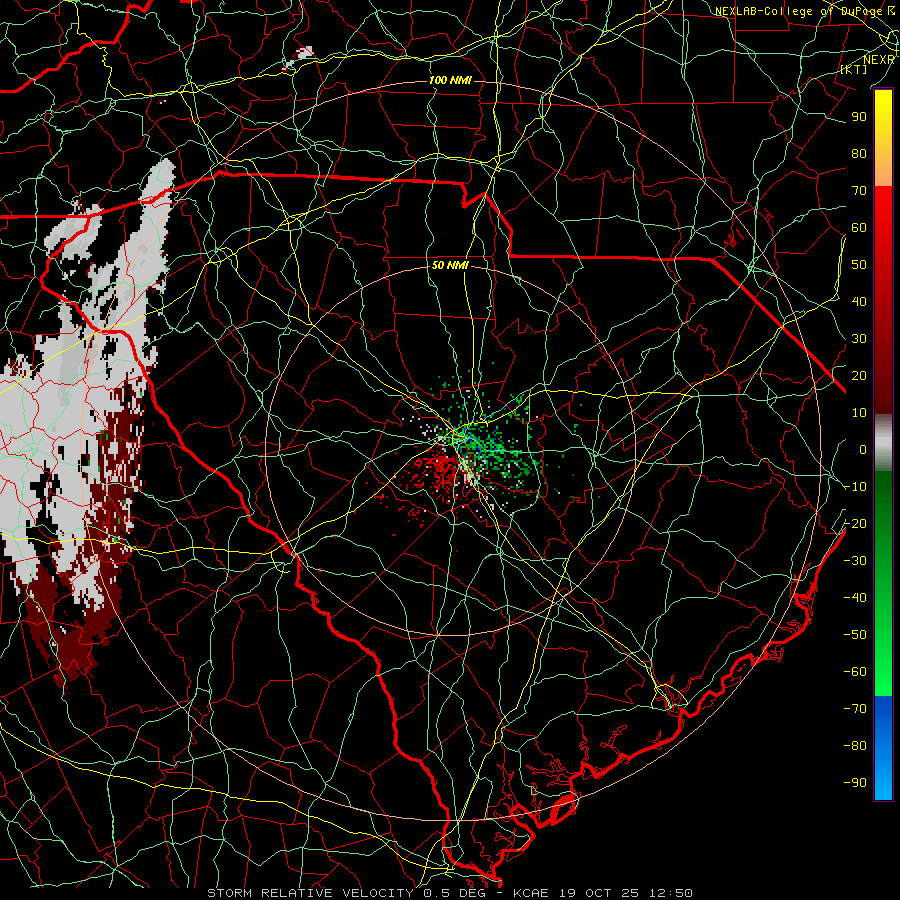Select the -60 knot scale label
This screenshot has height=900, width=900.
855,672
